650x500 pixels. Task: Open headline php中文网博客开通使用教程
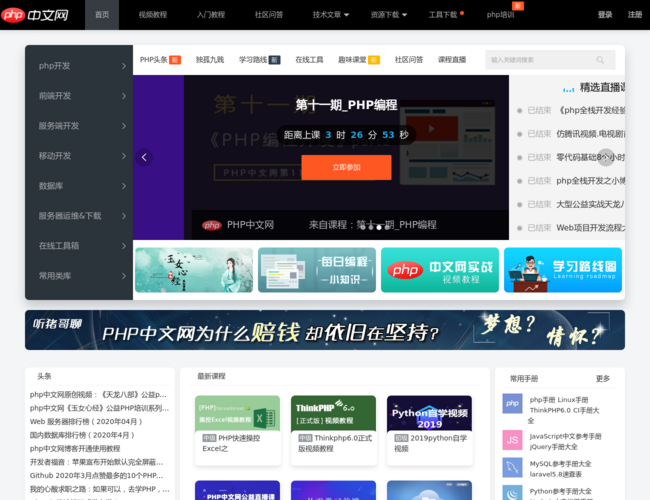click(x=75, y=449)
